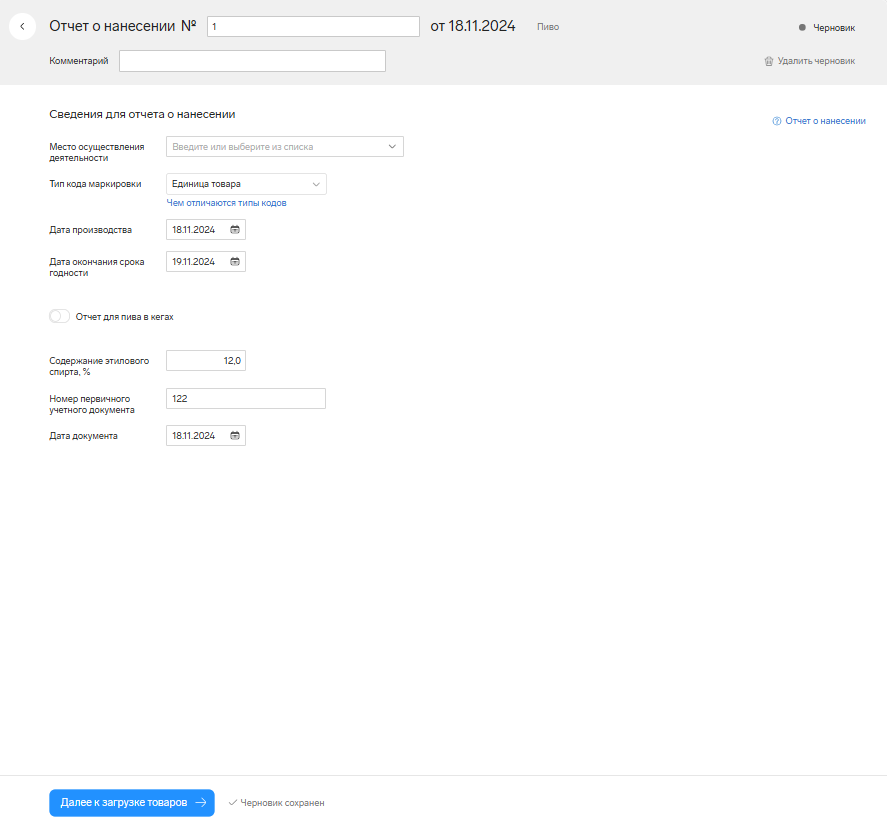Image resolution: width=887 pixels, height=826 pixels.
Task: Click Далее к загрузке товаров button
Action: click(132, 802)
